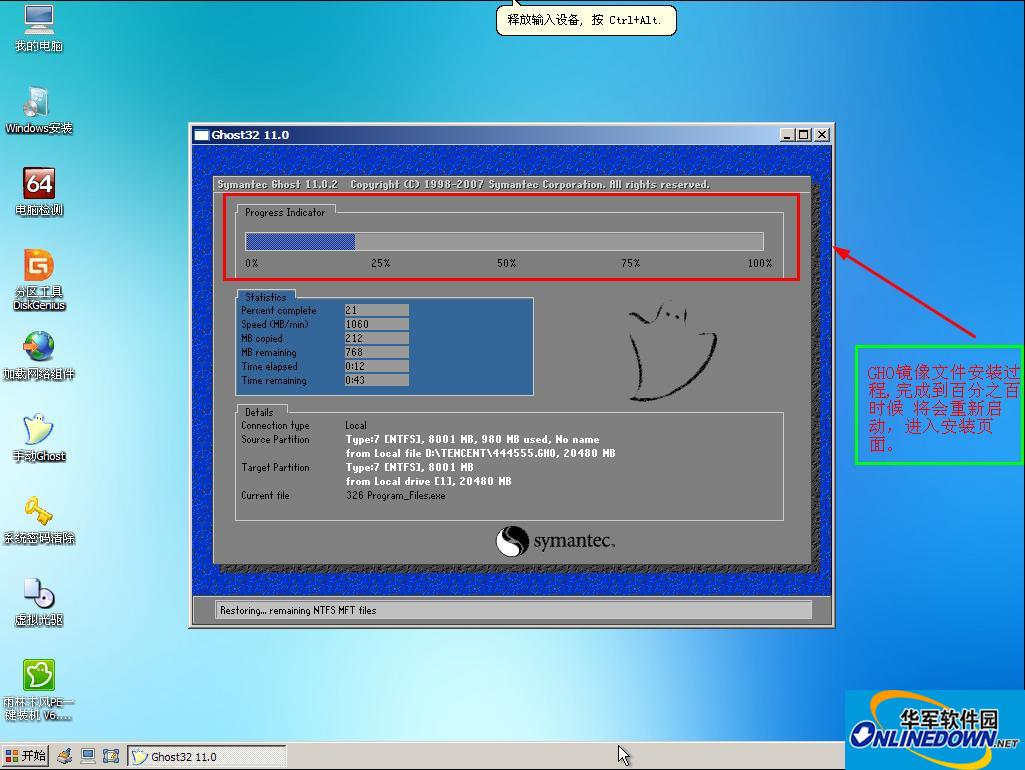Open the 我的电脑 desktop icon
The height and width of the screenshot is (770, 1025).
39,28
